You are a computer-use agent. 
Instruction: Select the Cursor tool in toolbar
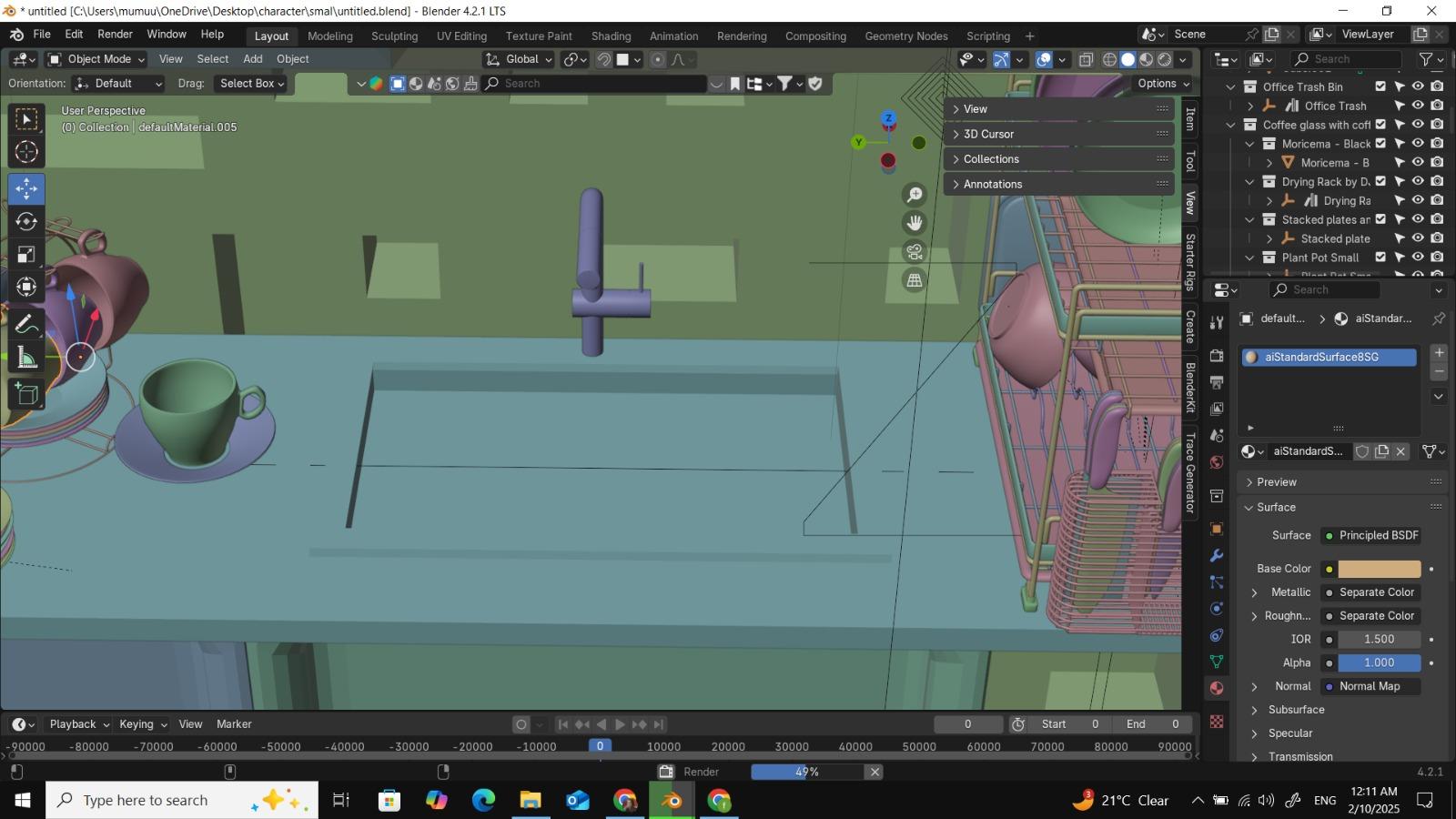[26, 152]
